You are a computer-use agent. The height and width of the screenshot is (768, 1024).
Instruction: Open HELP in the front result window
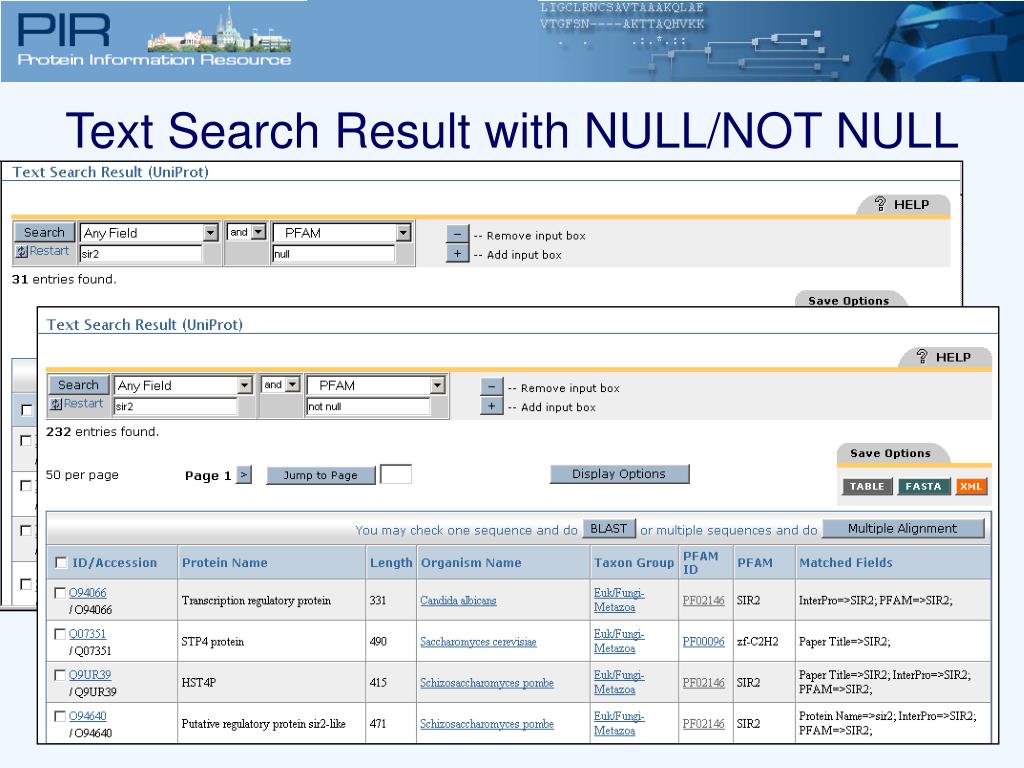coord(944,357)
